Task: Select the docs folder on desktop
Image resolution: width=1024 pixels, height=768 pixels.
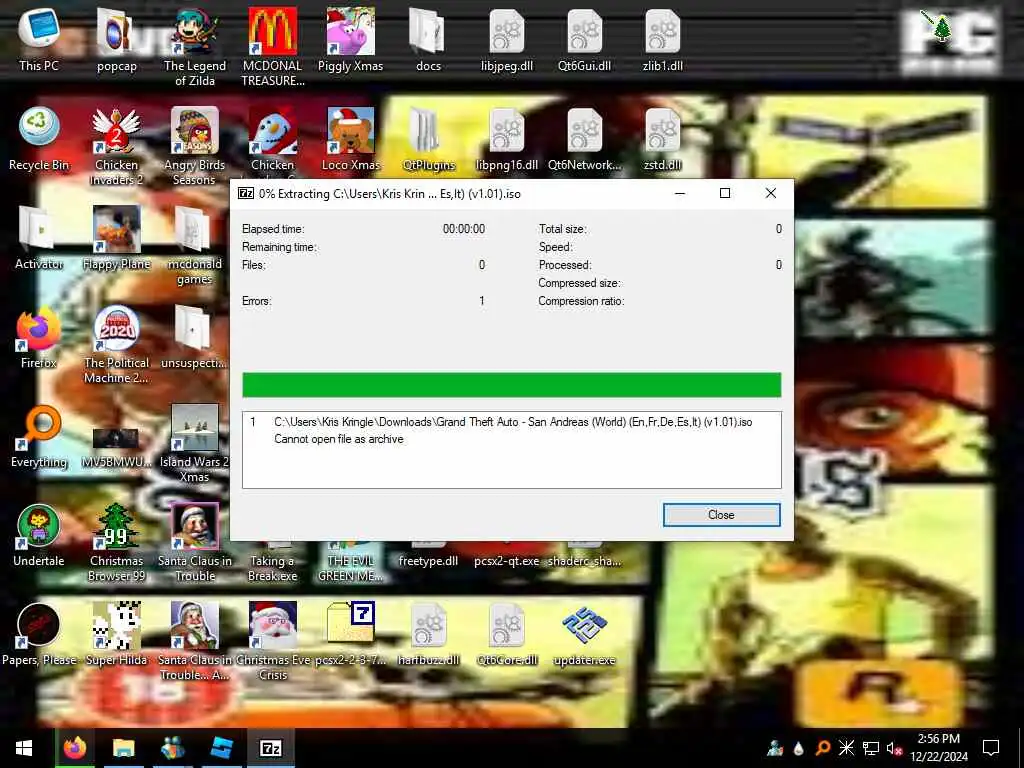Action: [428, 39]
